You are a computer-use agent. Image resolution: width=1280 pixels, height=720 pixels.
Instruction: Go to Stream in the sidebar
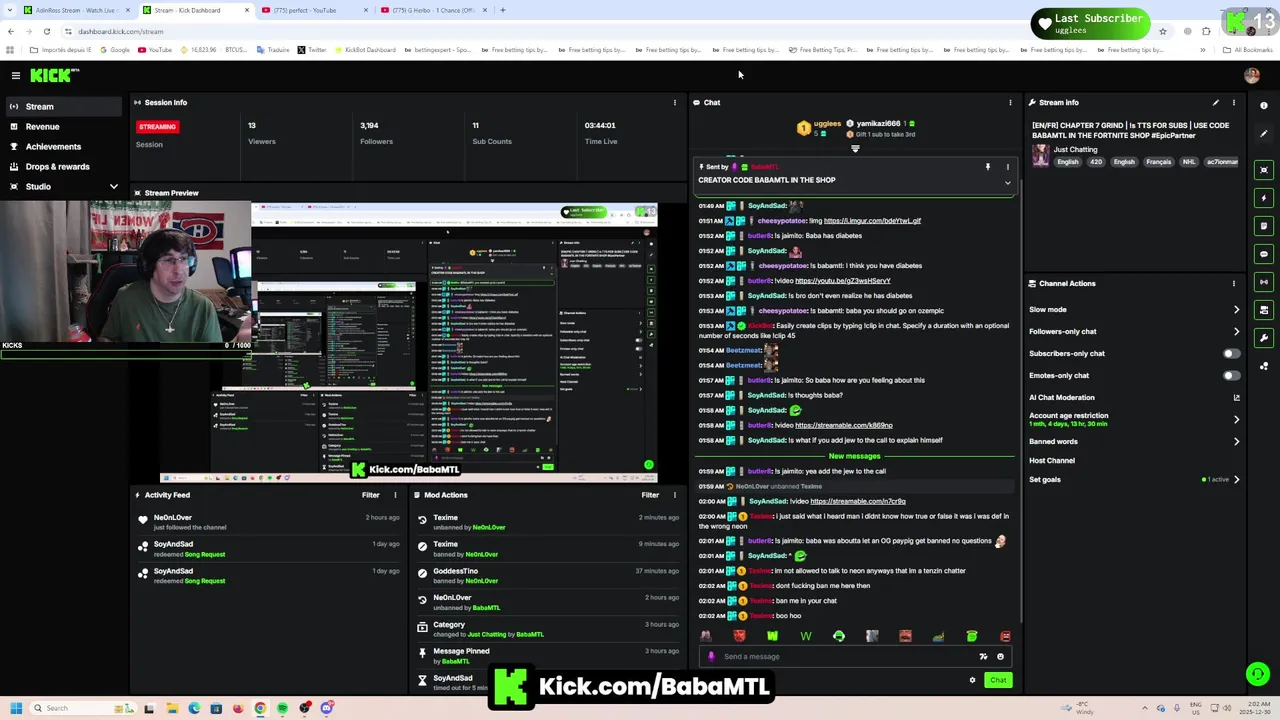(64, 106)
